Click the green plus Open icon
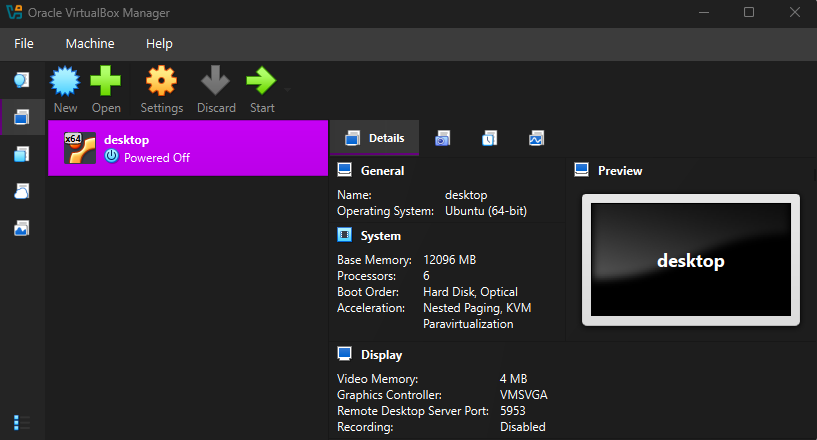Viewport: 817px width, 440px height. tap(106, 81)
